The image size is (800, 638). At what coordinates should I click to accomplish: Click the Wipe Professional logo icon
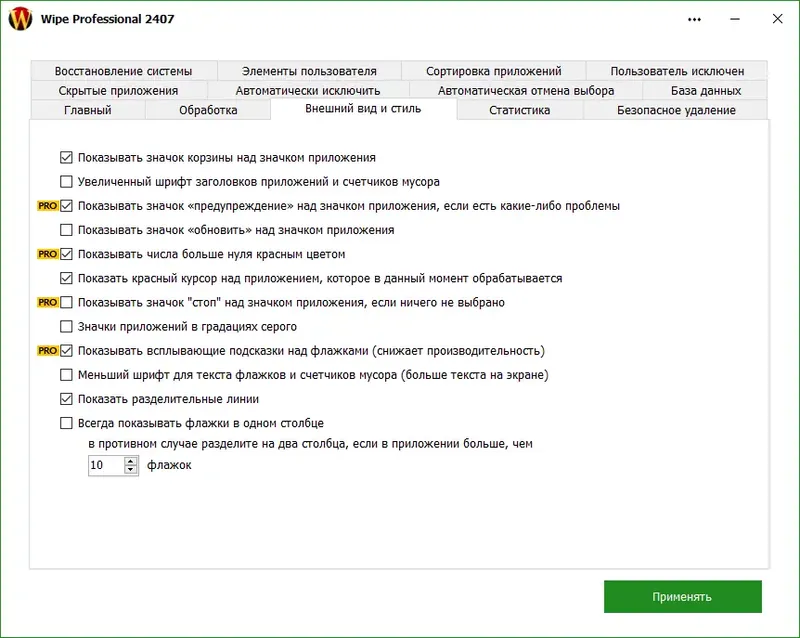pyautogui.click(x=20, y=19)
